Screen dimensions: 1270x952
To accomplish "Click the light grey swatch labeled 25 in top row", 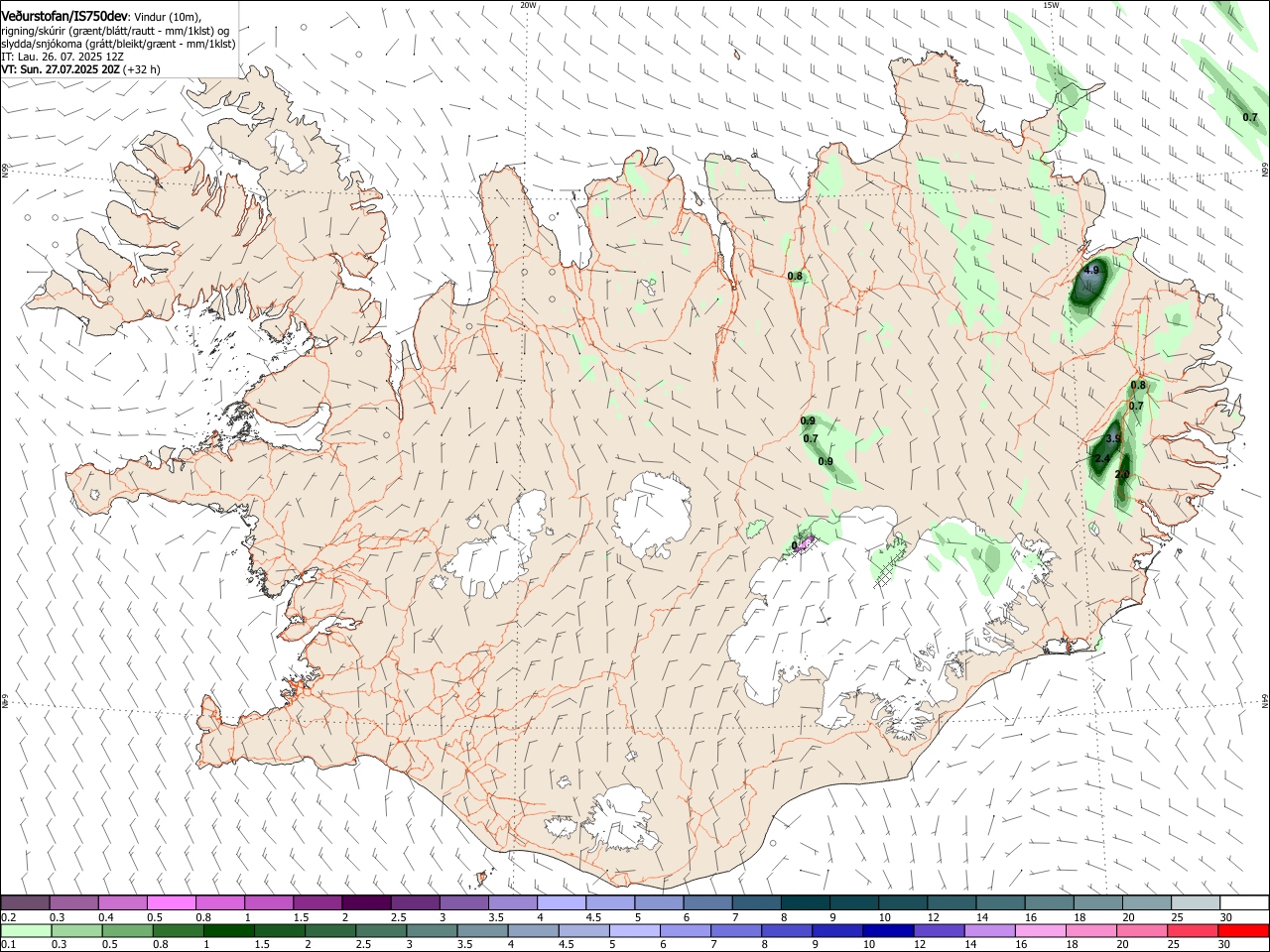I will coord(1194,903).
